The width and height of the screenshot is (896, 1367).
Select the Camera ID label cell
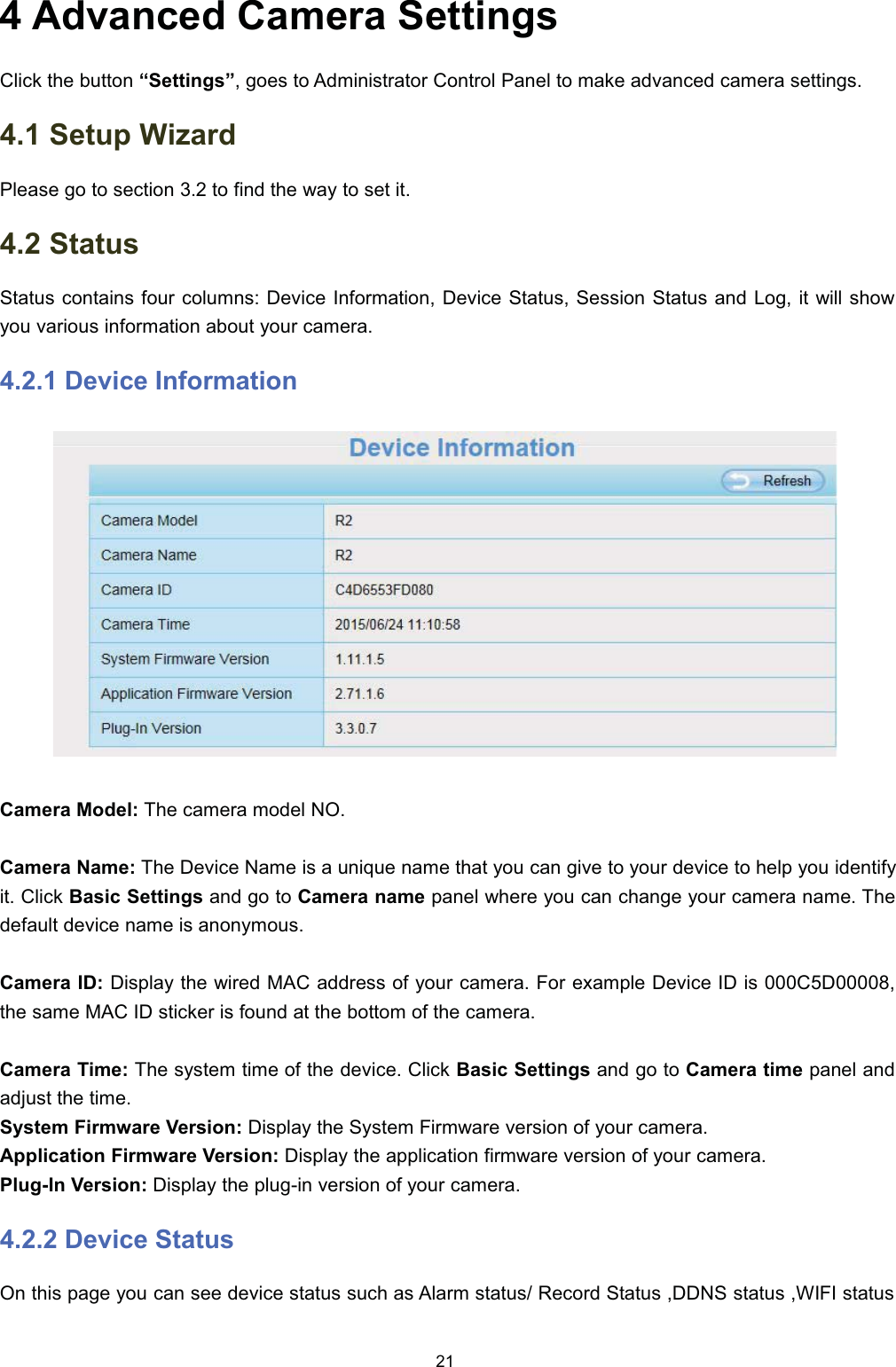coord(206,590)
